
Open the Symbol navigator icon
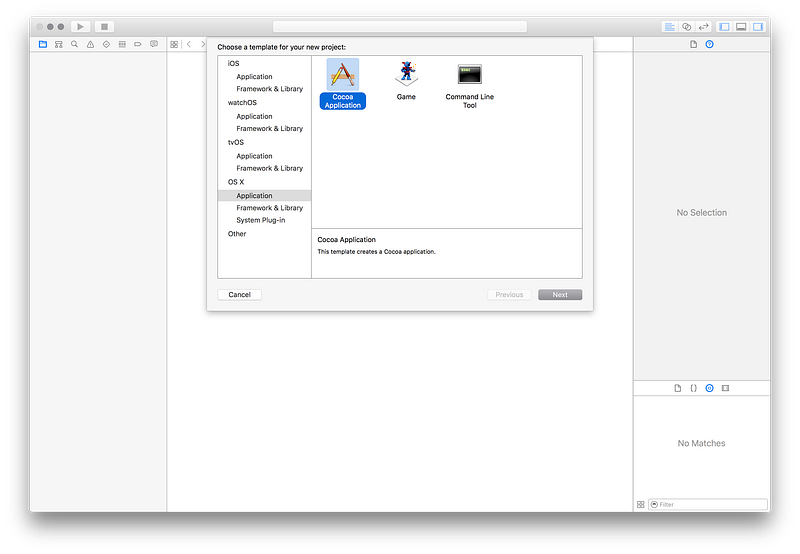[59, 44]
